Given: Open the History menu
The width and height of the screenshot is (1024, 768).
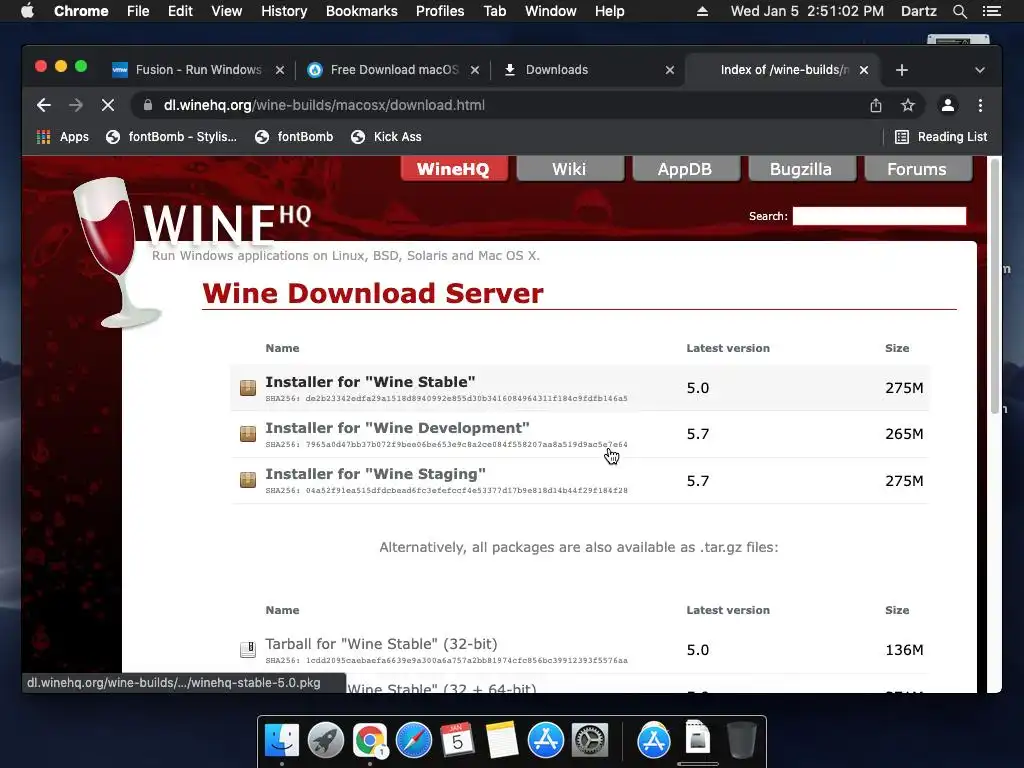Looking at the screenshot, I should [x=284, y=11].
